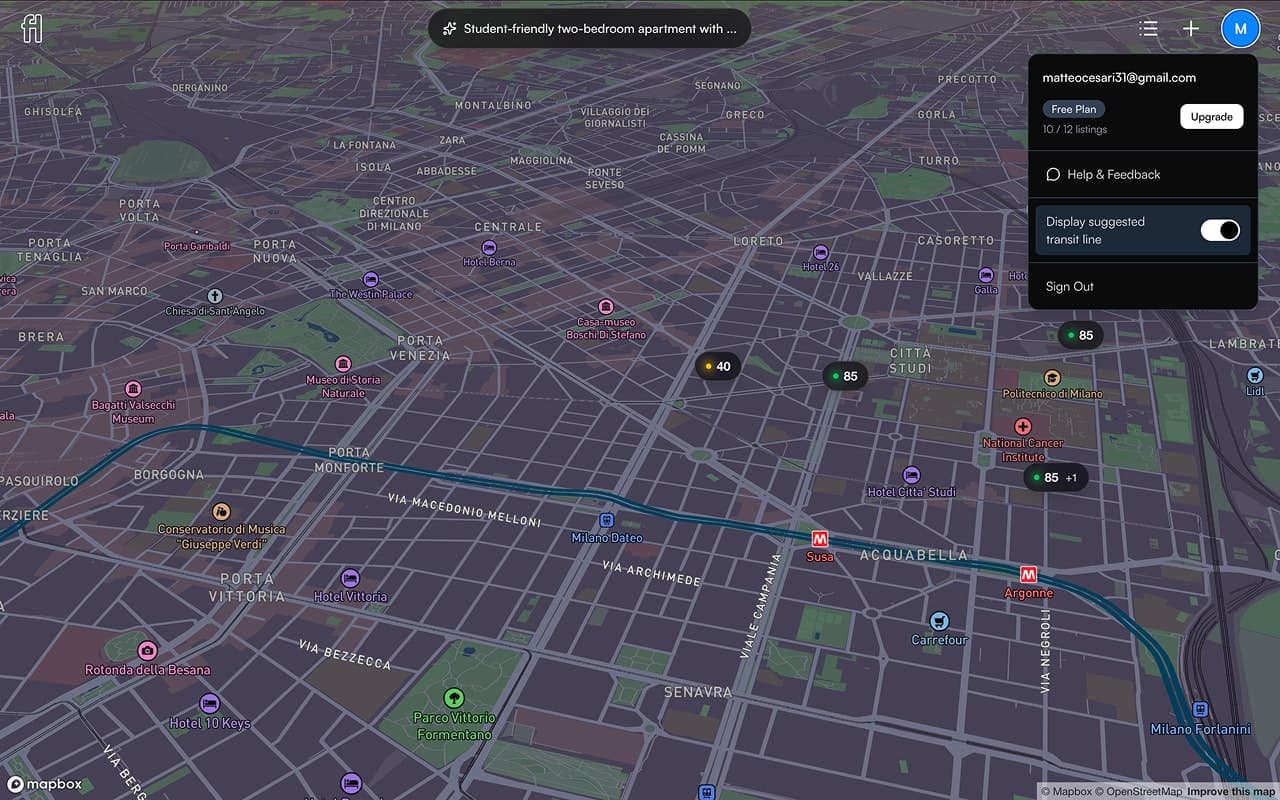Select the 85 +1 clustered listing marker
1280x800 pixels.
(x=1055, y=478)
